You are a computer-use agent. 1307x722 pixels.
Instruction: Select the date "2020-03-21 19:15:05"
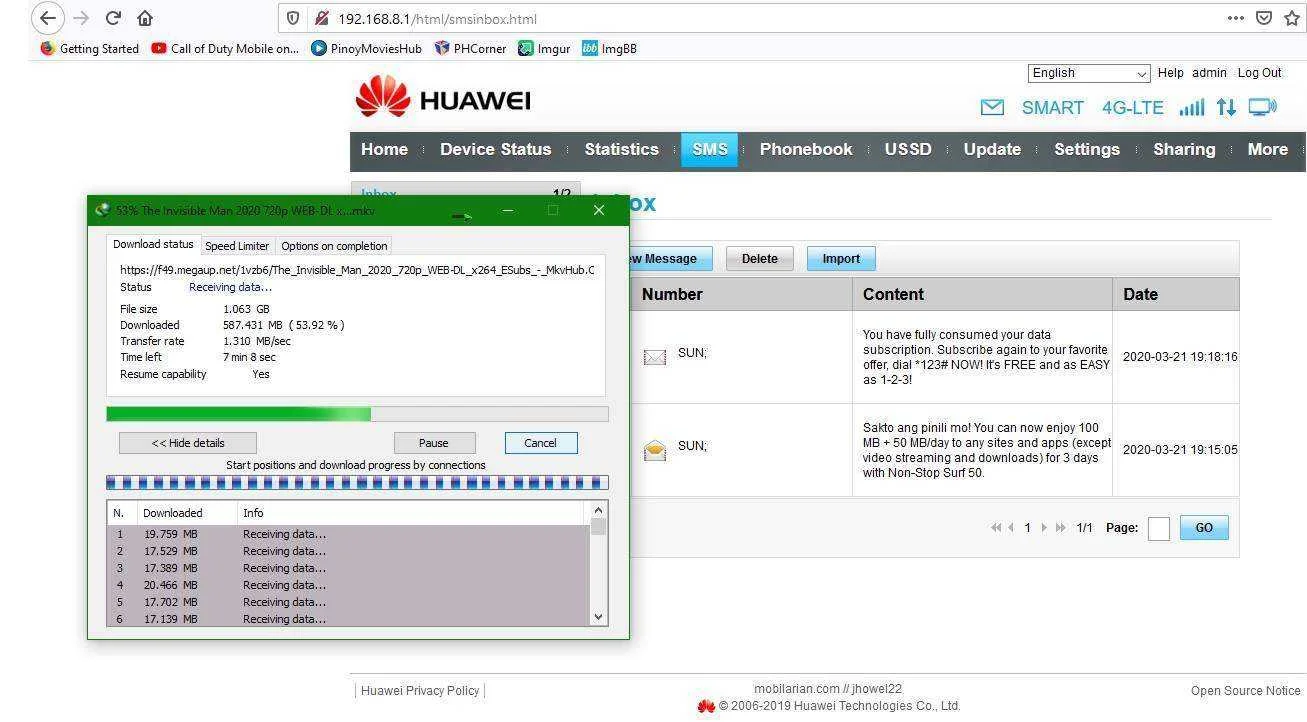1180,450
